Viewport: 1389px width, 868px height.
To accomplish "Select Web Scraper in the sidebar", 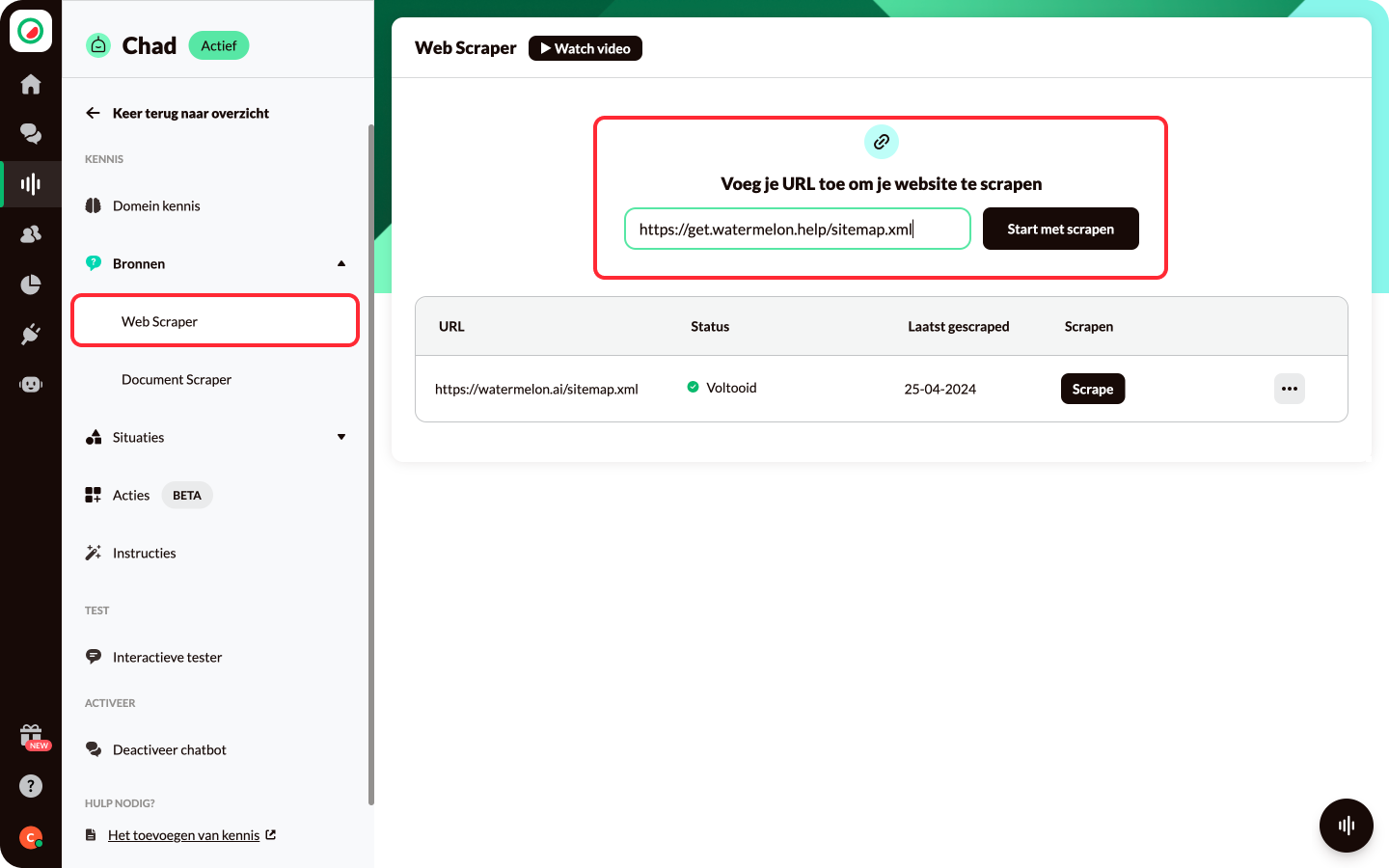I will pos(215,321).
